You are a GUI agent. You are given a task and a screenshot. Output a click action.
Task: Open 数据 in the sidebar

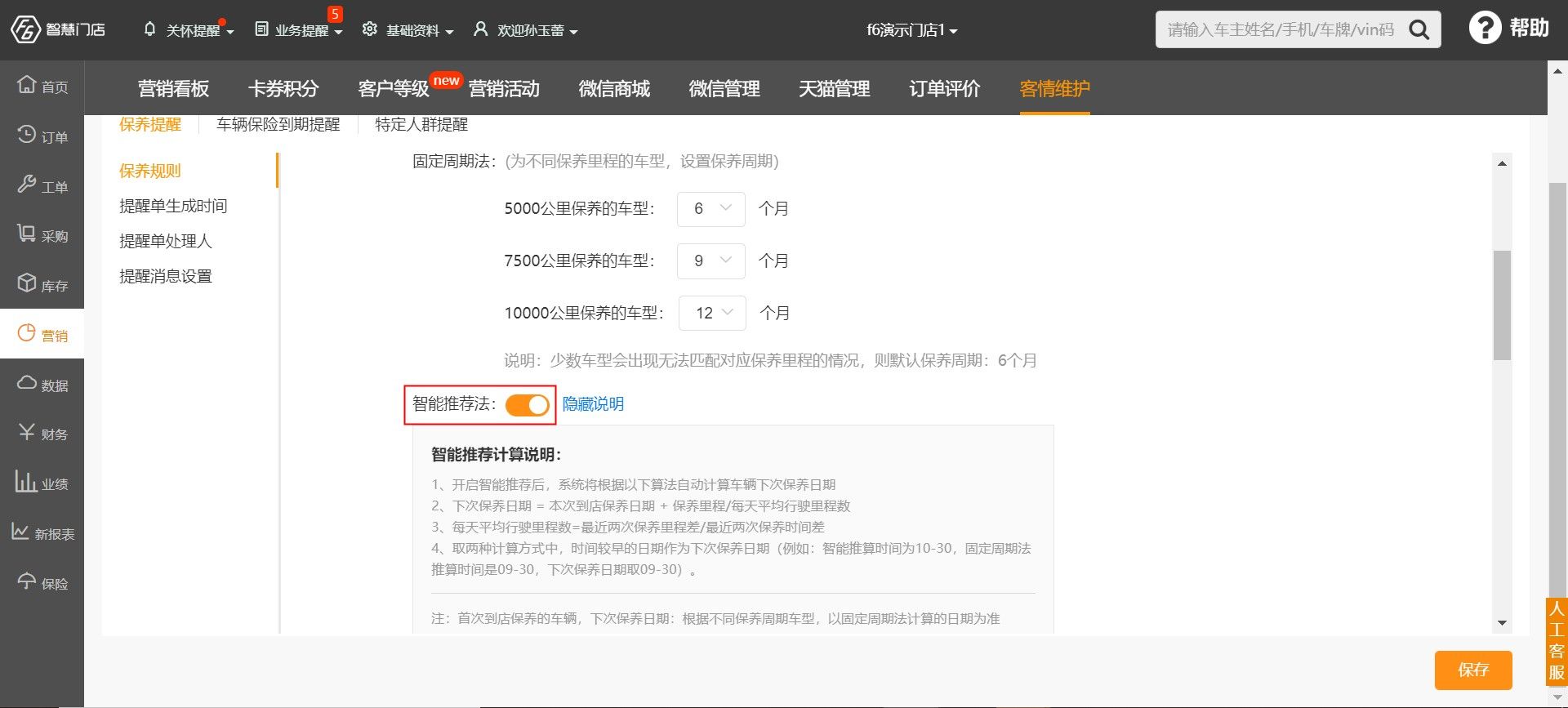click(42, 384)
